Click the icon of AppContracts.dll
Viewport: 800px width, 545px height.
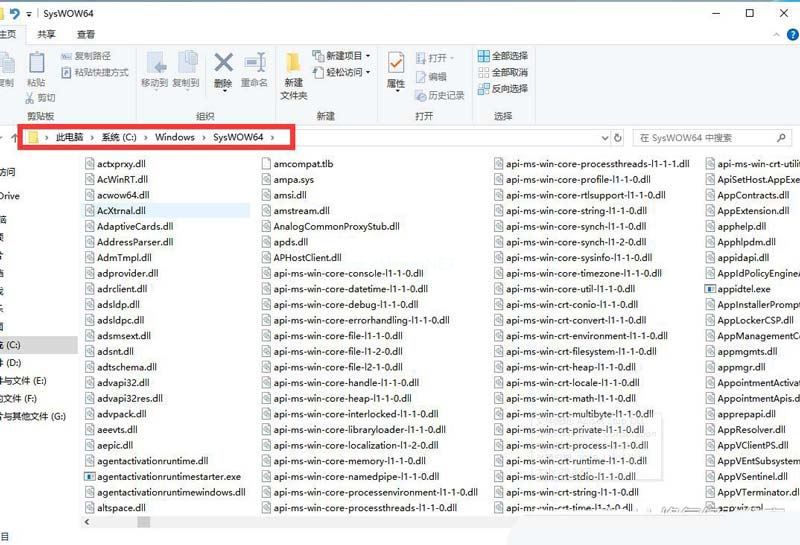point(710,195)
